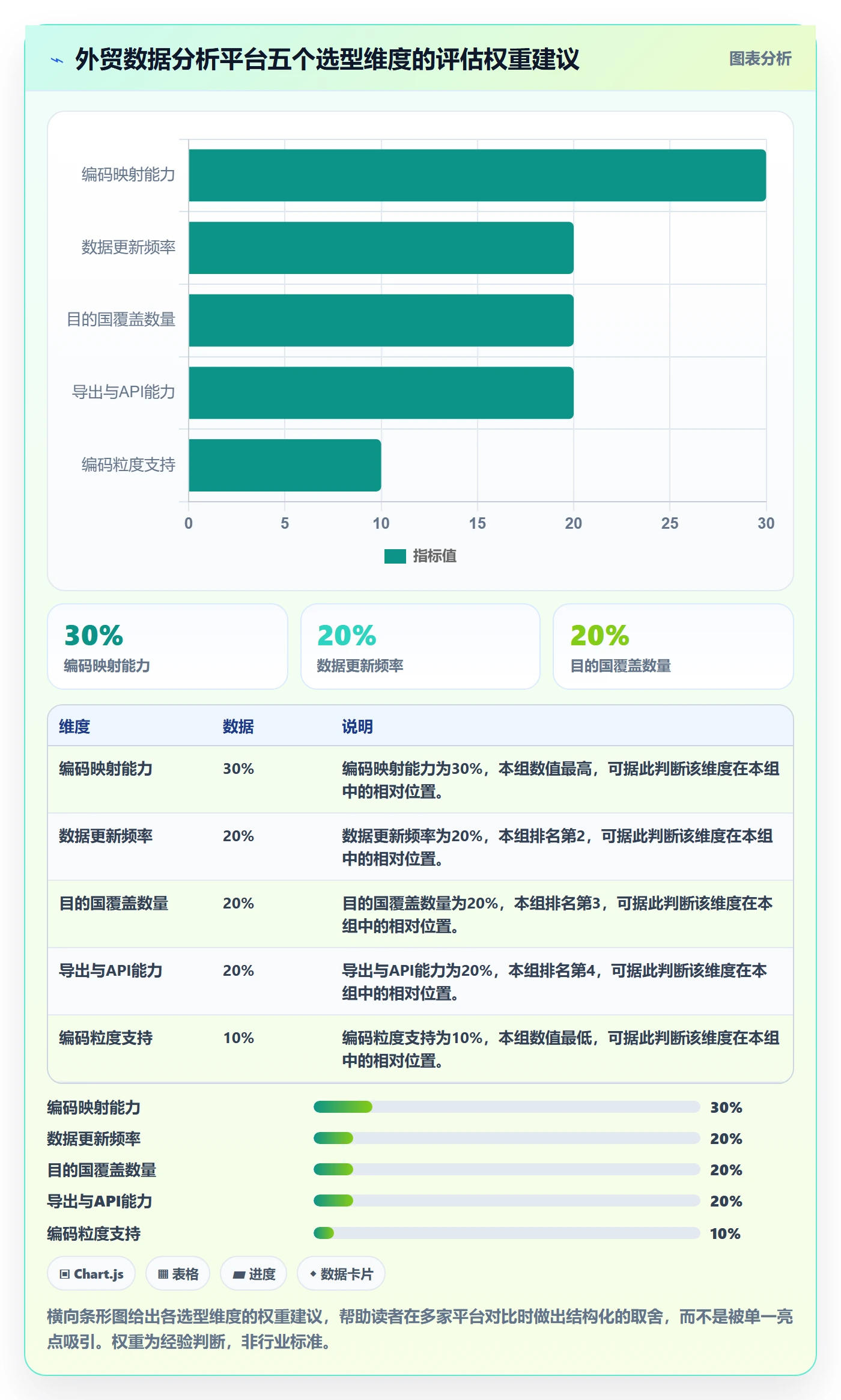Viewport: 841px width, 1400px height.
Task: Select 目的国覆盖数量 table row name cell
Action: pyautogui.click(x=114, y=903)
